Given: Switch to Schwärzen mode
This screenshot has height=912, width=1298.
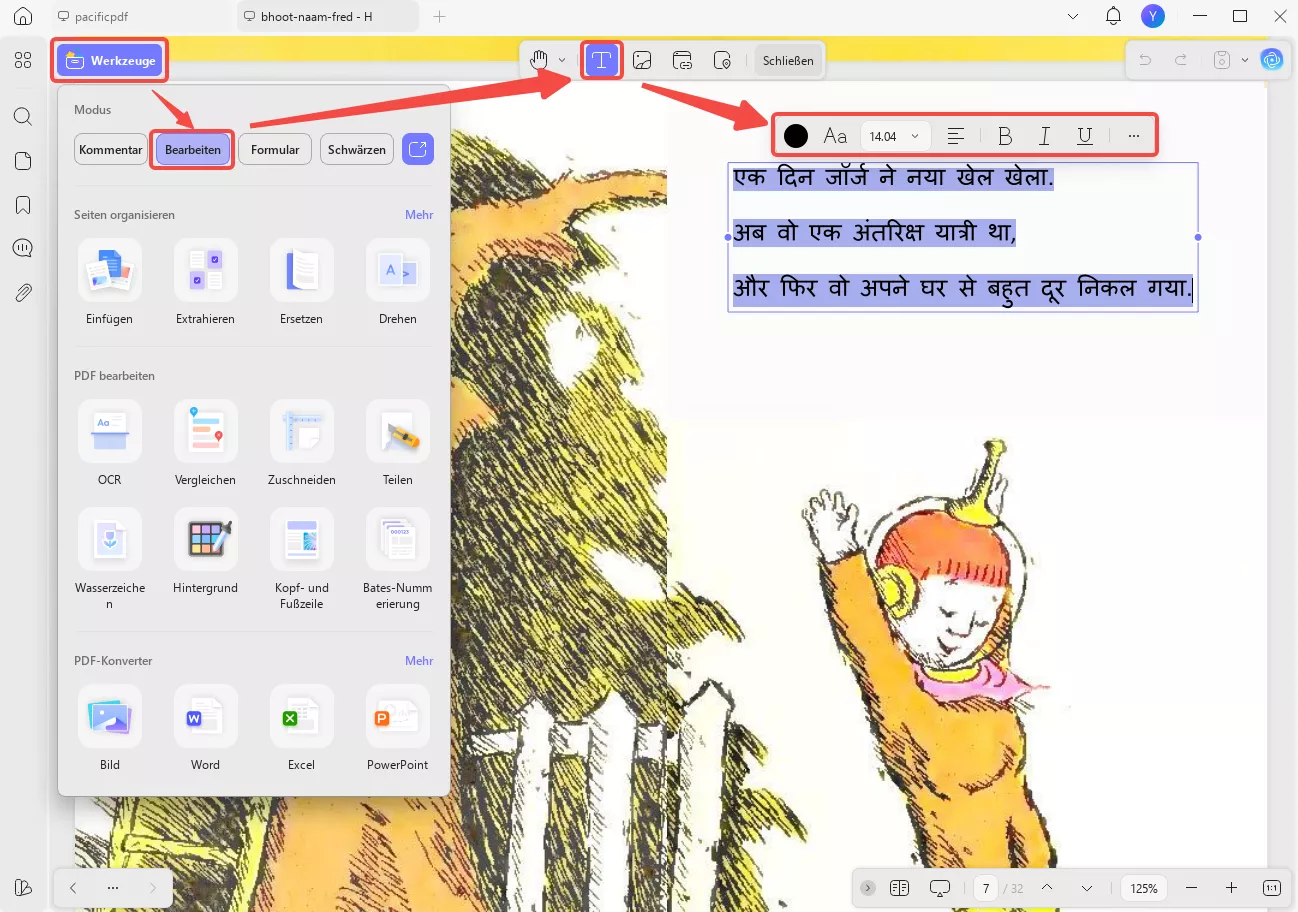Looking at the screenshot, I should [357, 150].
